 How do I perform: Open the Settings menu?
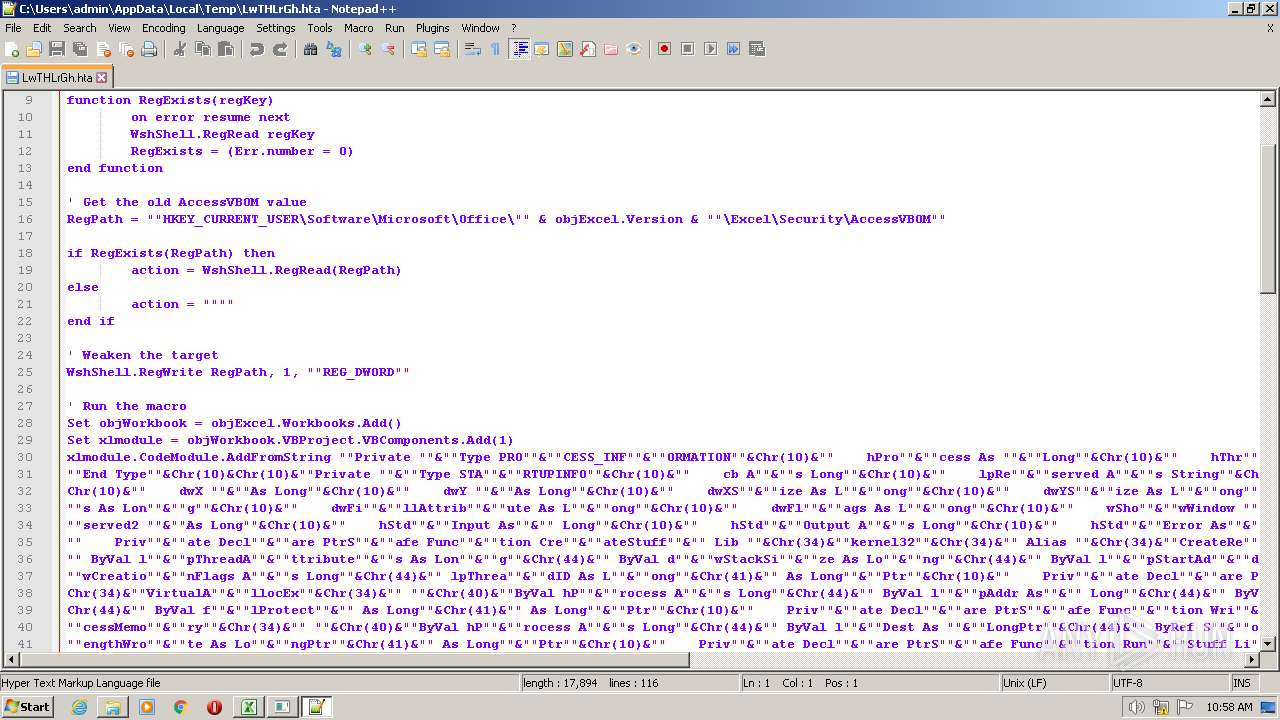point(276,28)
